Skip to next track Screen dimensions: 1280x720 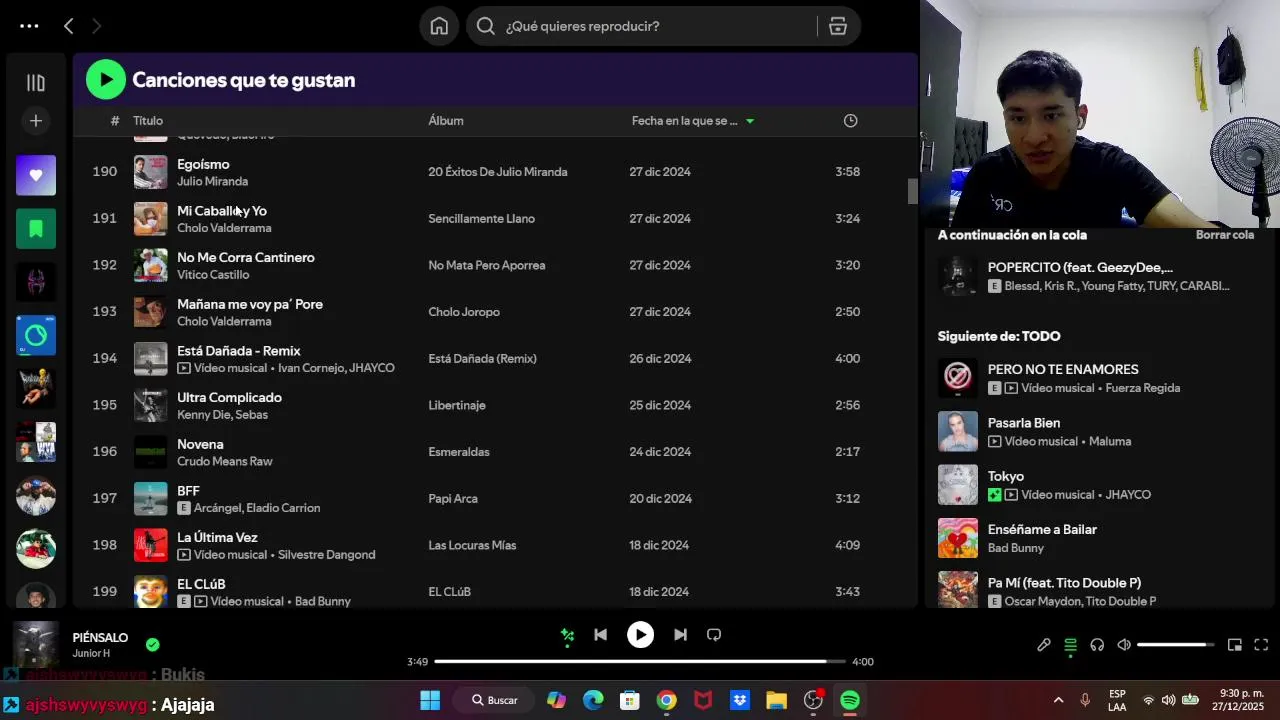[x=680, y=635]
